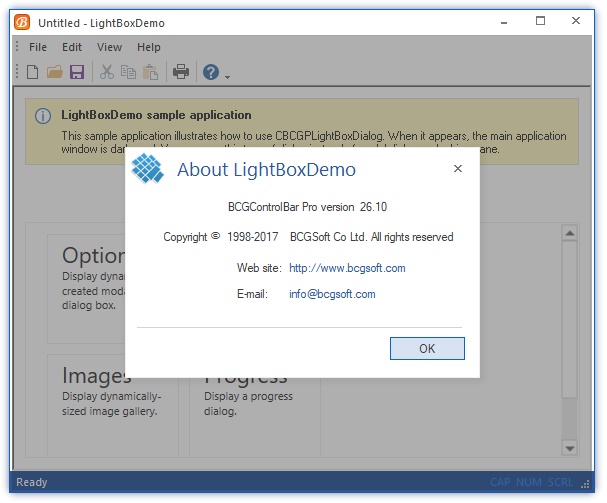
Task: Click the menu bar gripper handle
Action: coord(17,47)
